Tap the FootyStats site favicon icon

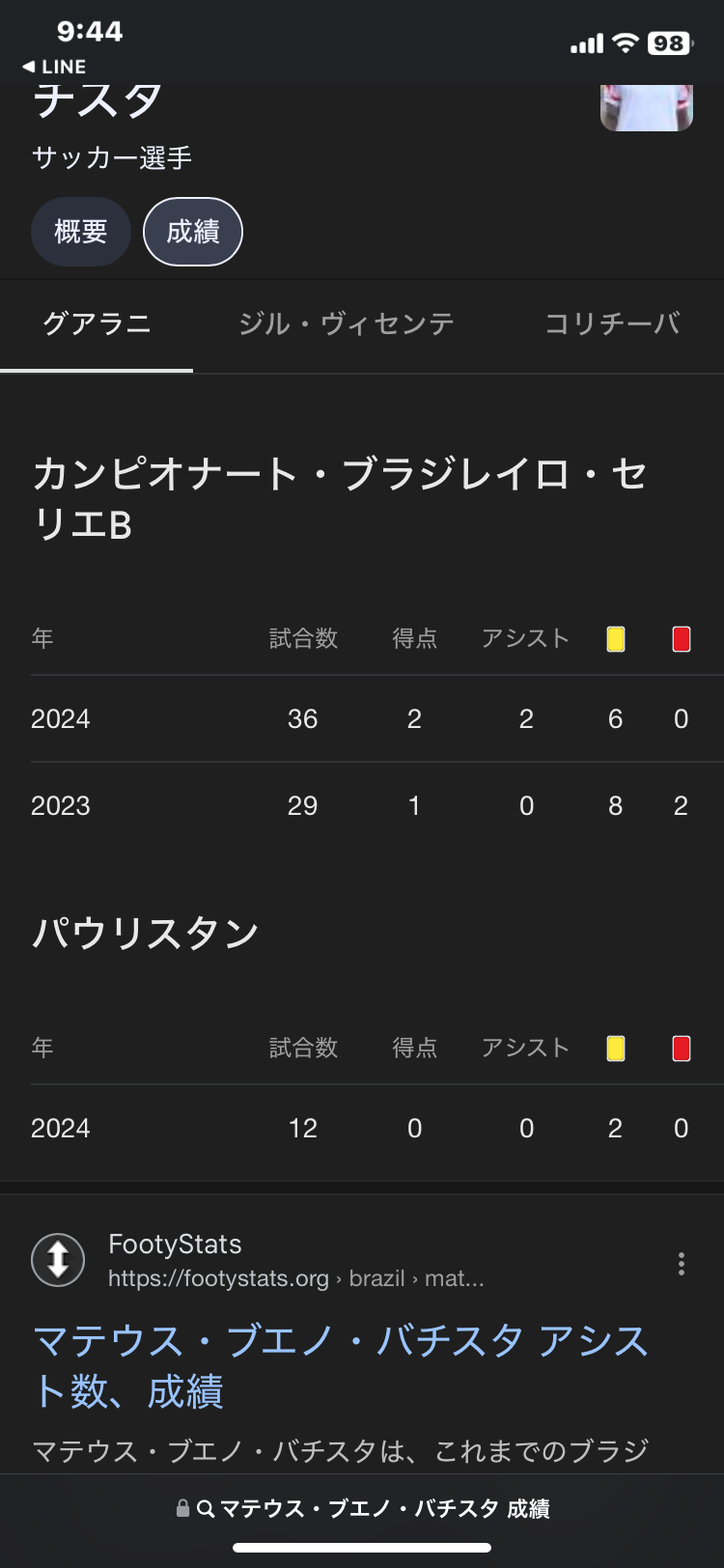click(58, 1260)
